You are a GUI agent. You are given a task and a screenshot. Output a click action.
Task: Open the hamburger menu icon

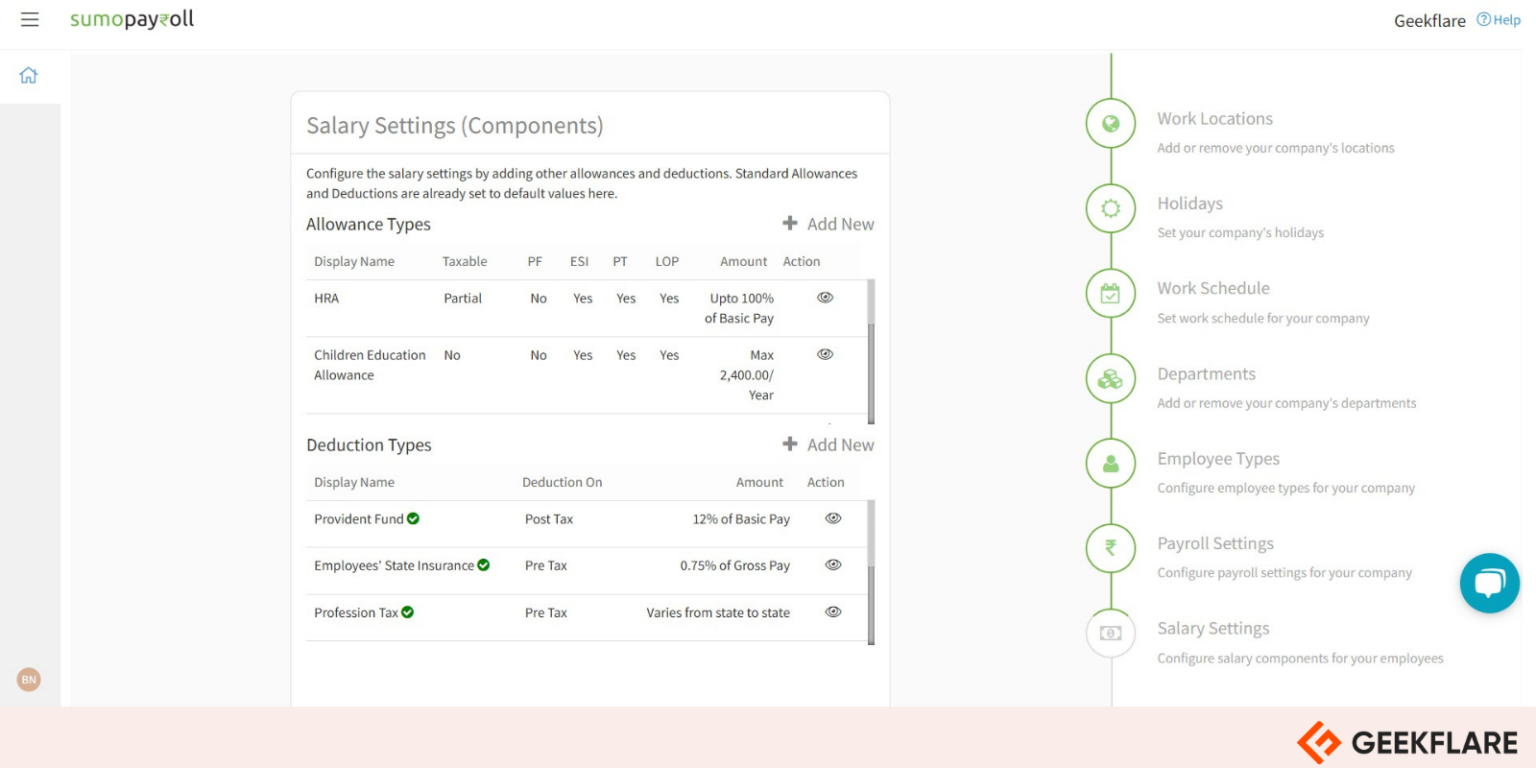tap(30, 20)
